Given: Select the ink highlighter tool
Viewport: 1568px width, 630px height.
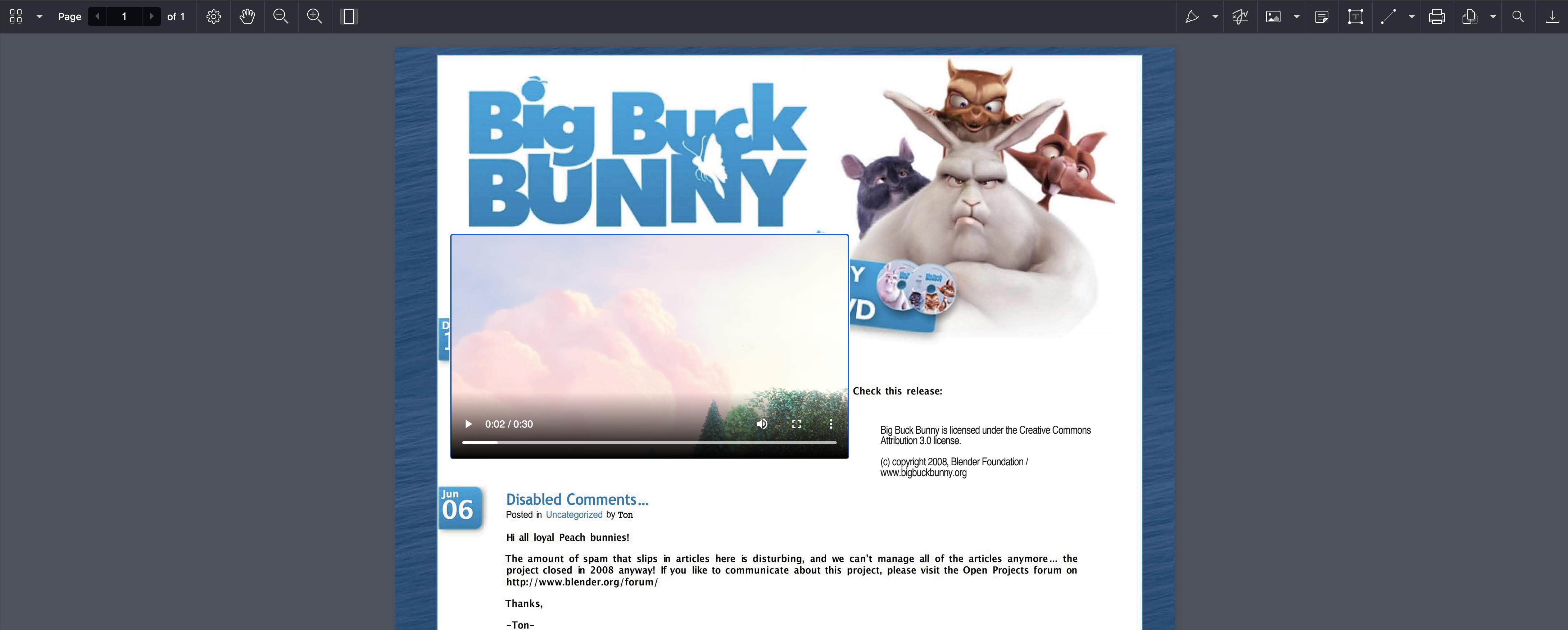Looking at the screenshot, I should point(1192,17).
